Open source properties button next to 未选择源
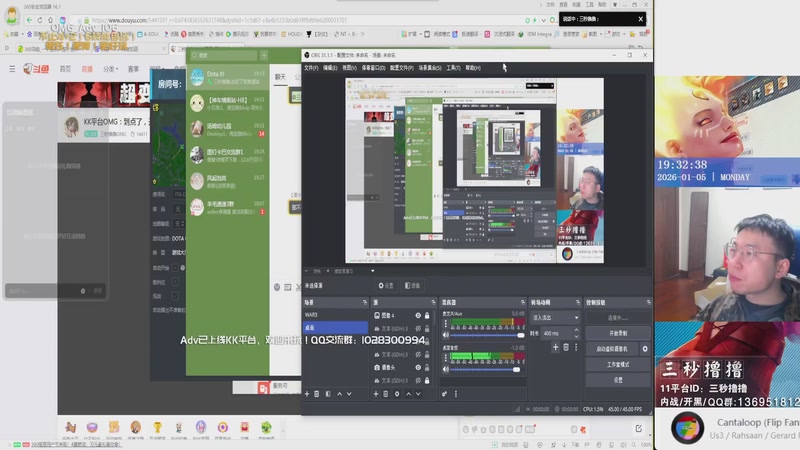The height and width of the screenshot is (450, 800). 386,286
